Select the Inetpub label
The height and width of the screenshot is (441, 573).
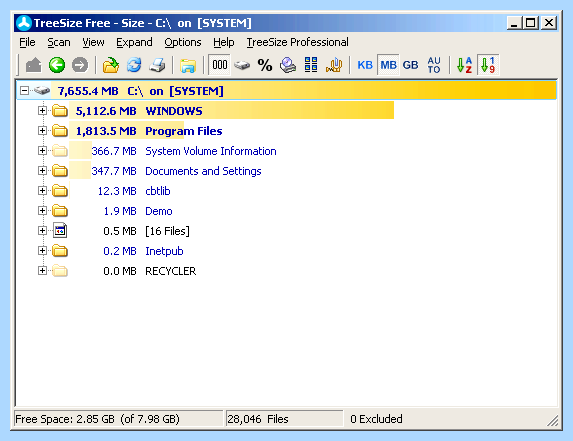(x=164, y=251)
